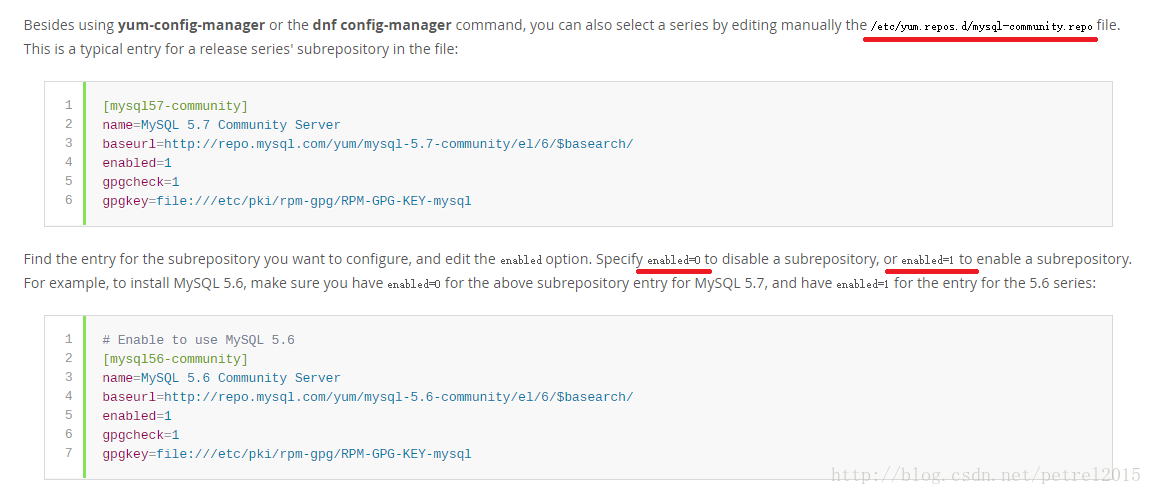This screenshot has width=1152, height=495.
Task: Click the MySQL 5.7 baseurl link
Action: [398, 144]
